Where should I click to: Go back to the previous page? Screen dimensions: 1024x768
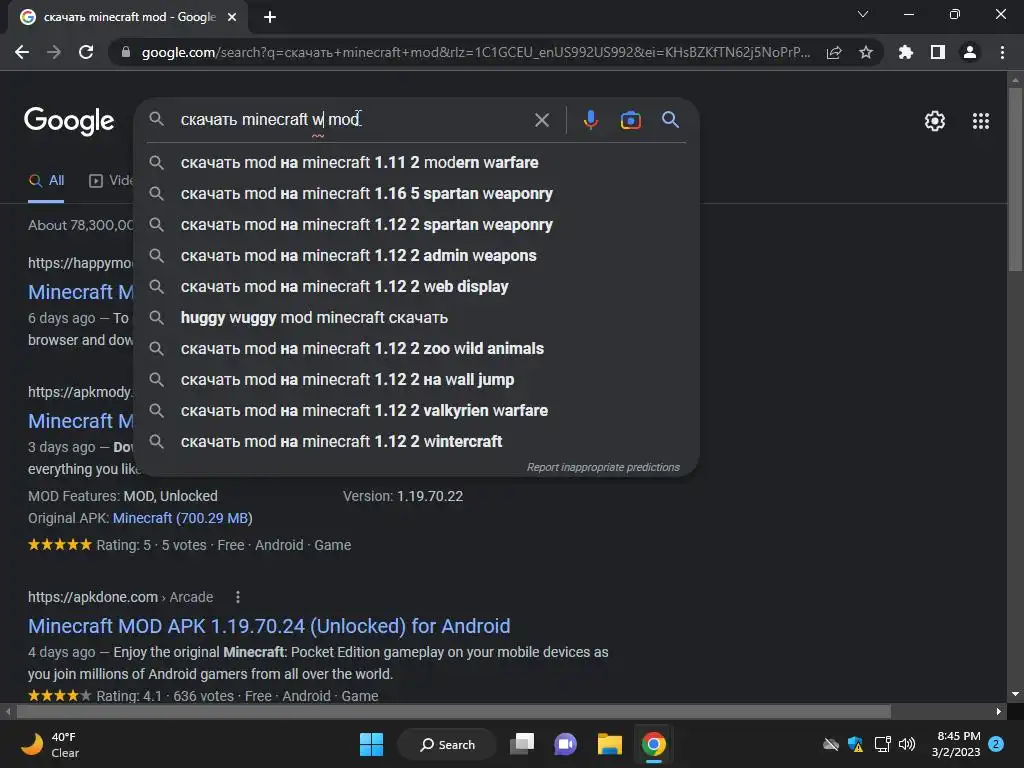[x=22, y=52]
